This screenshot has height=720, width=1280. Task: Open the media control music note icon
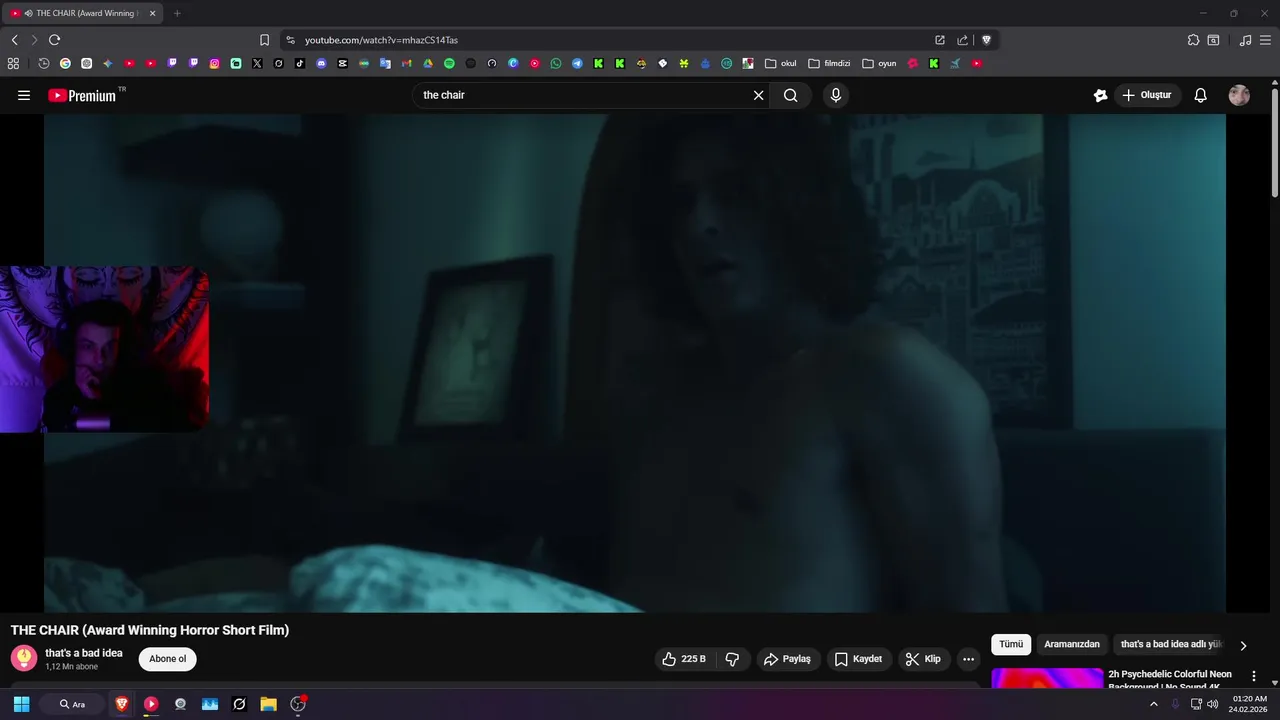pyautogui.click(x=1245, y=40)
